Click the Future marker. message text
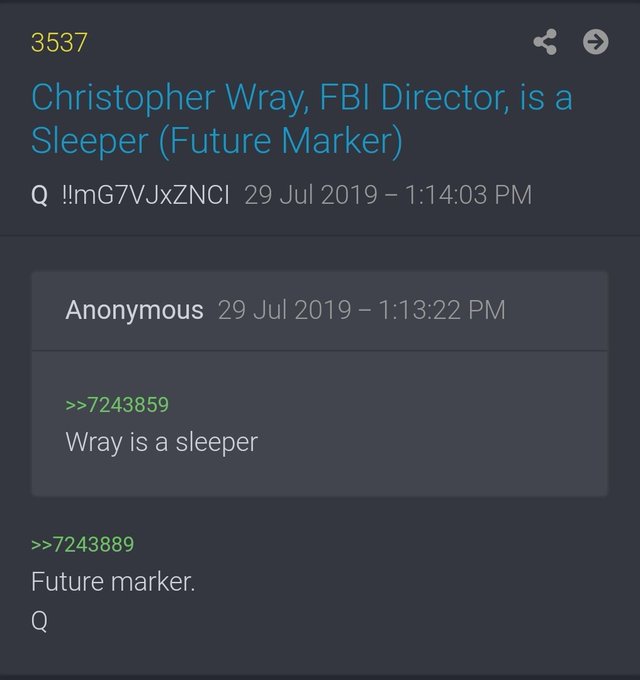 click(113, 582)
